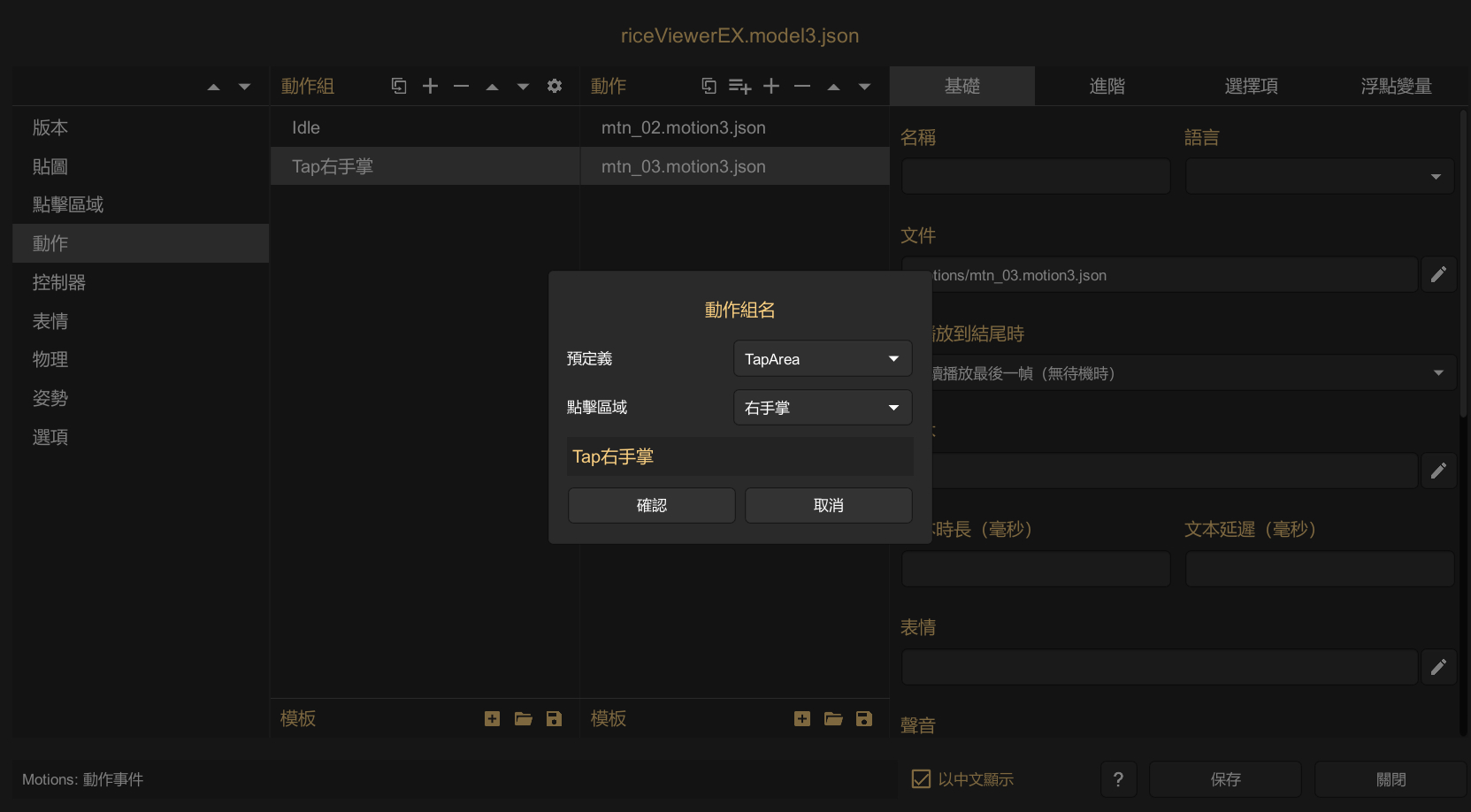Click the question mark help button

point(1118,779)
